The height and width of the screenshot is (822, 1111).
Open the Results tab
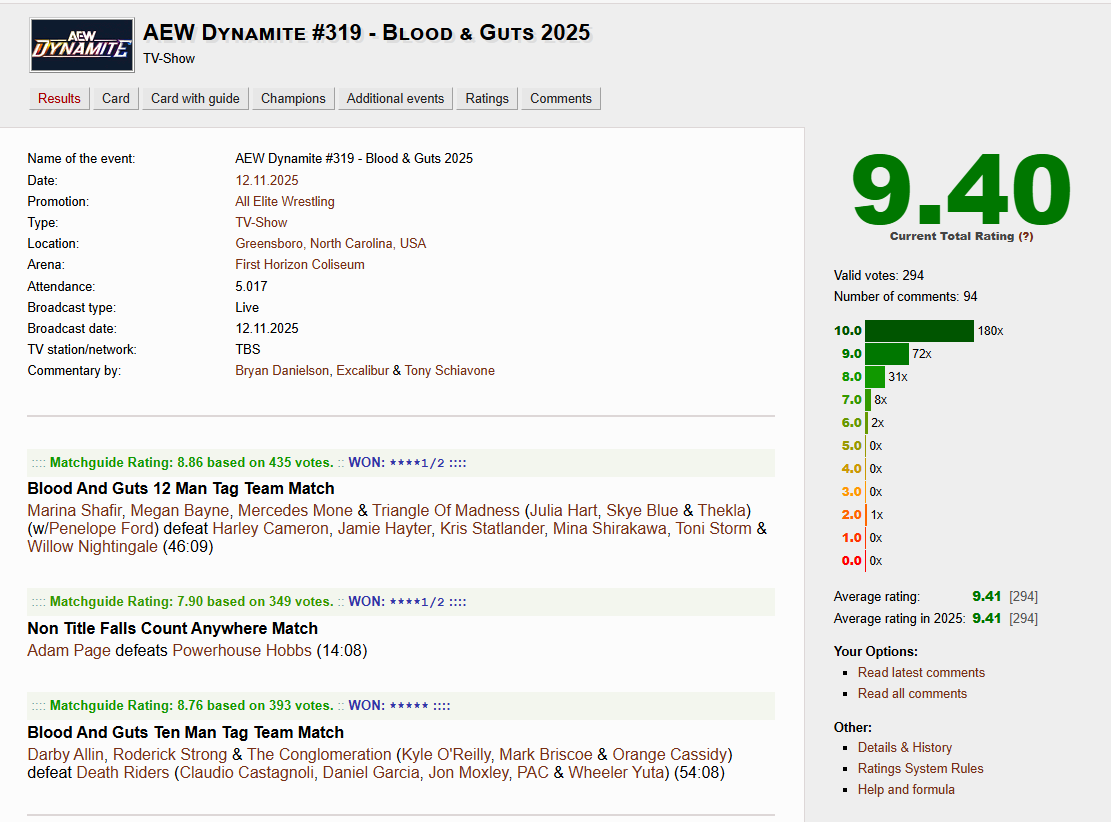[x=59, y=98]
